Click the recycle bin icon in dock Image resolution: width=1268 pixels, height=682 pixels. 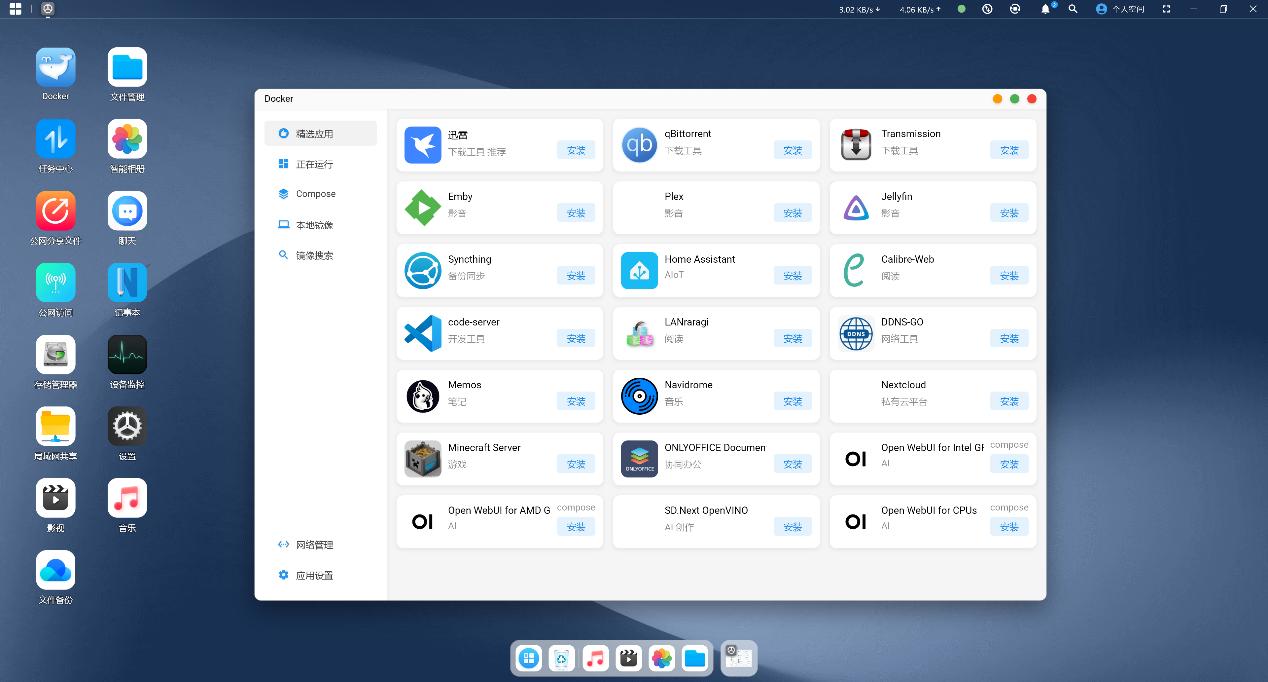tap(562, 658)
